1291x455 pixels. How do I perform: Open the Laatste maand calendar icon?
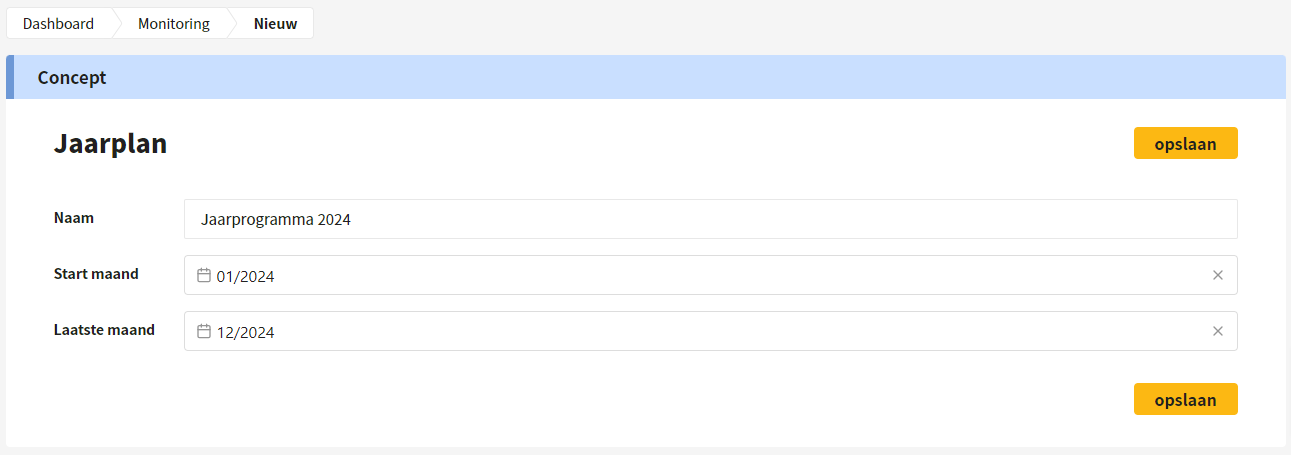(203, 331)
